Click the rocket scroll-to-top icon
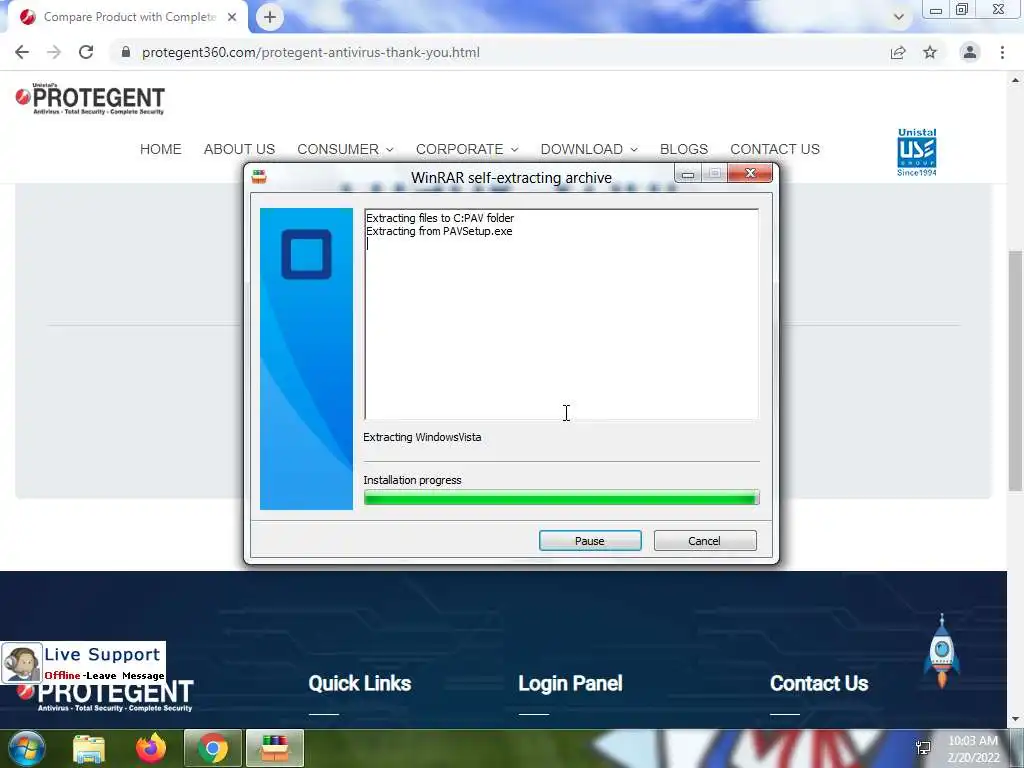Screen dimensions: 1024x768 click(x=942, y=650)
